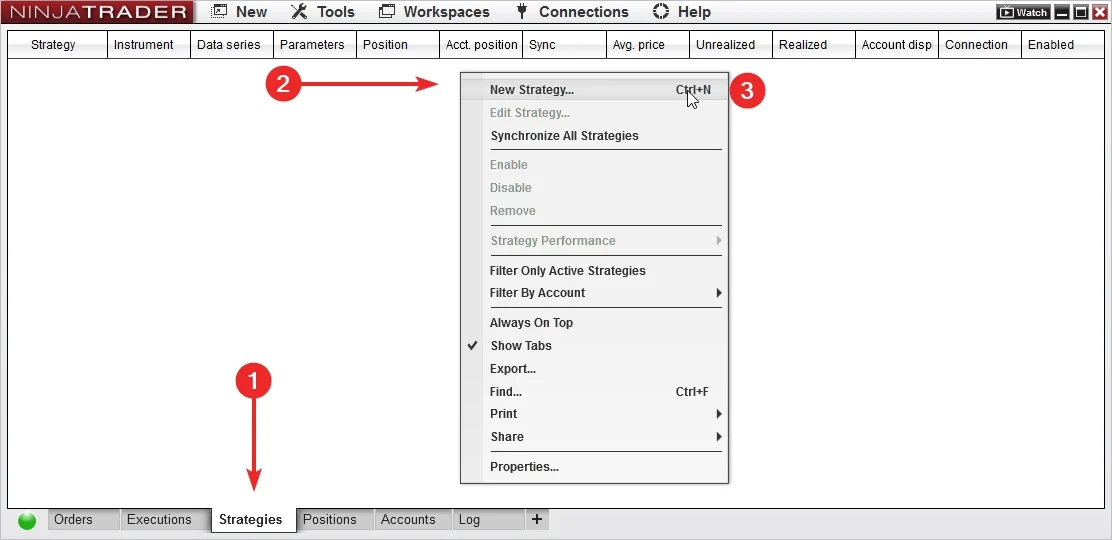Click the Workspaces window icon
Viewport: 1112px width, 540px height.
click(x=387, y=12)
